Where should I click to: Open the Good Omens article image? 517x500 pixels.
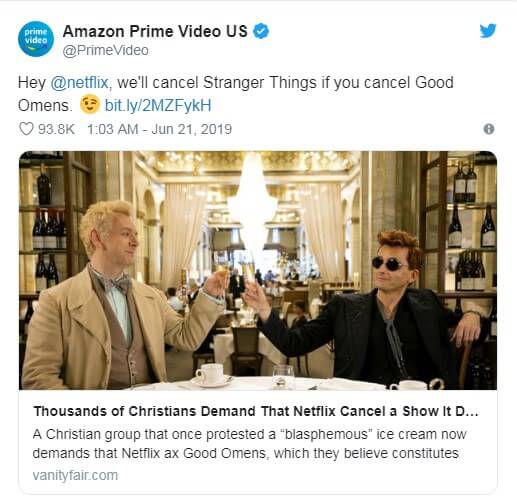click(258, 270)
